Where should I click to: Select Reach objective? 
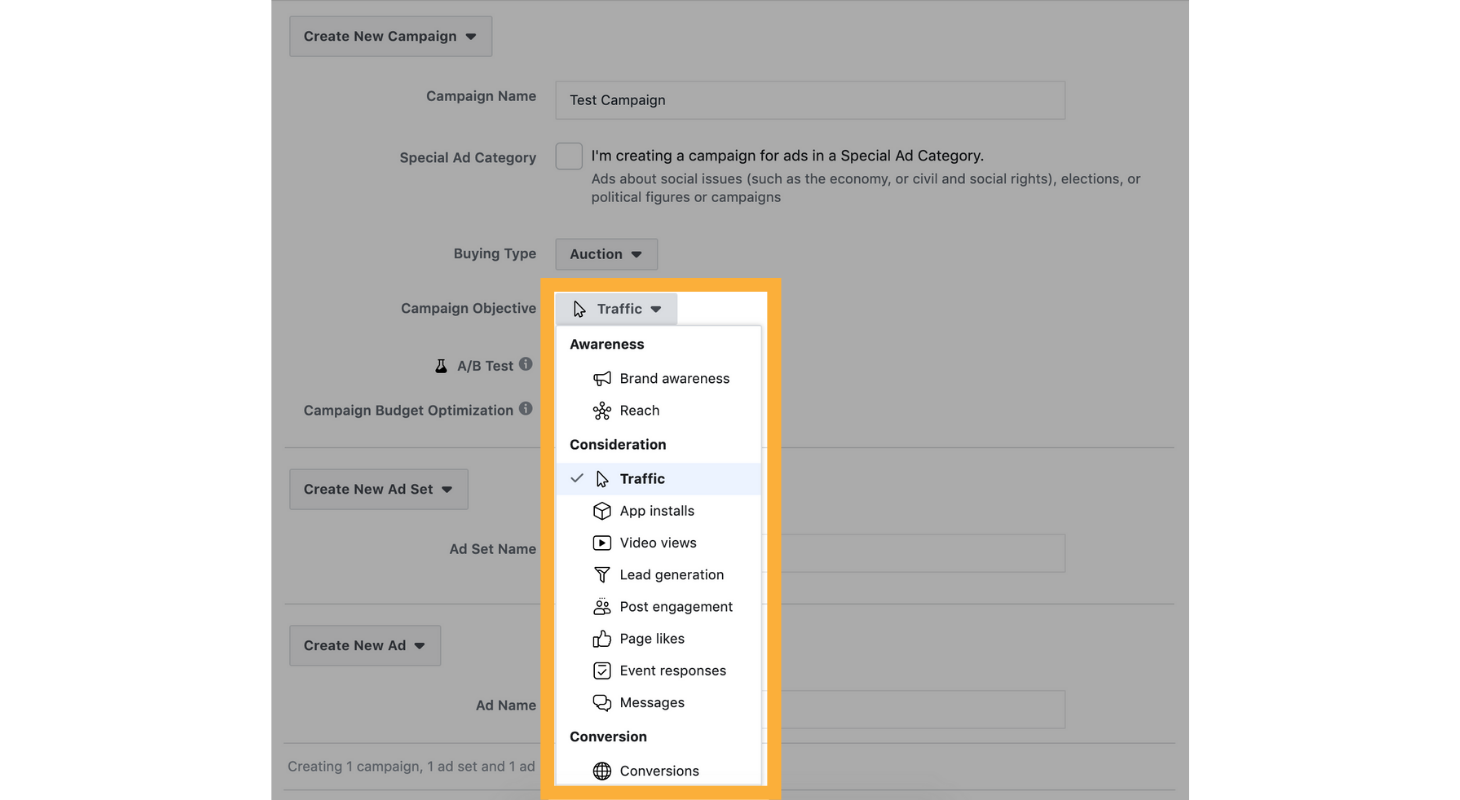pos(659,410)
